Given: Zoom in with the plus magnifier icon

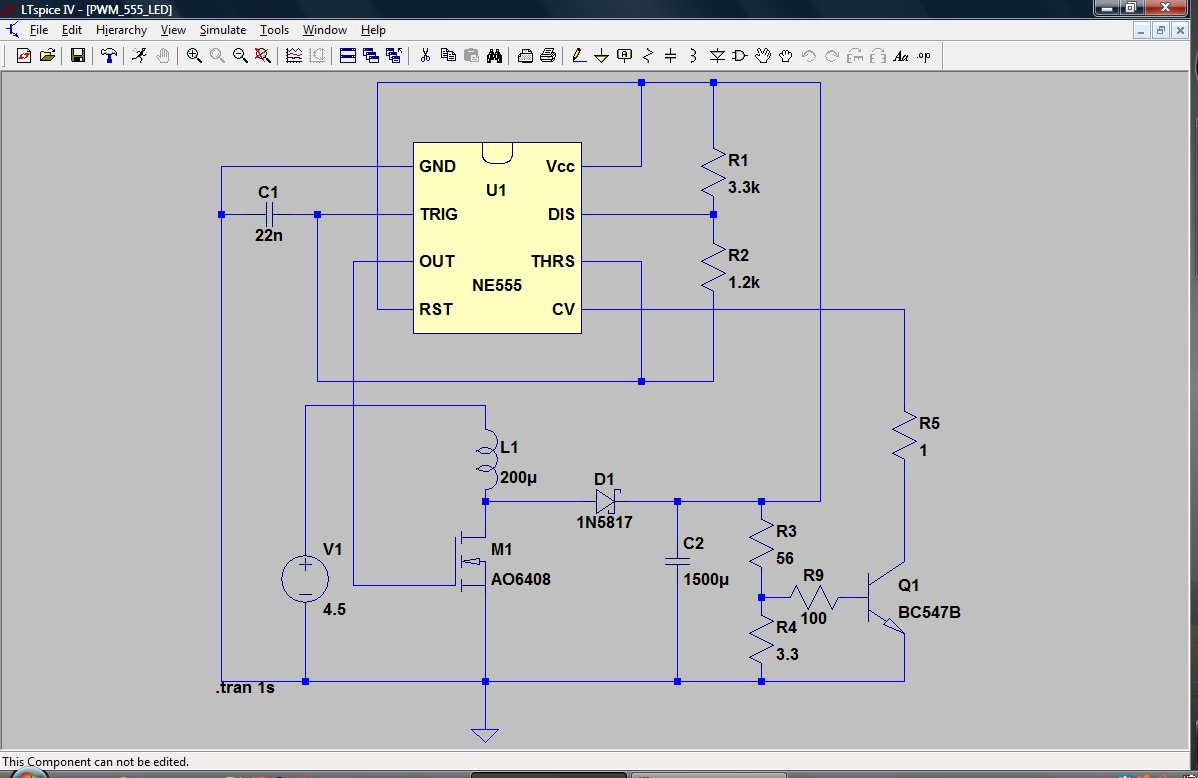Looking at the screenshot, I should pos(194,56).
